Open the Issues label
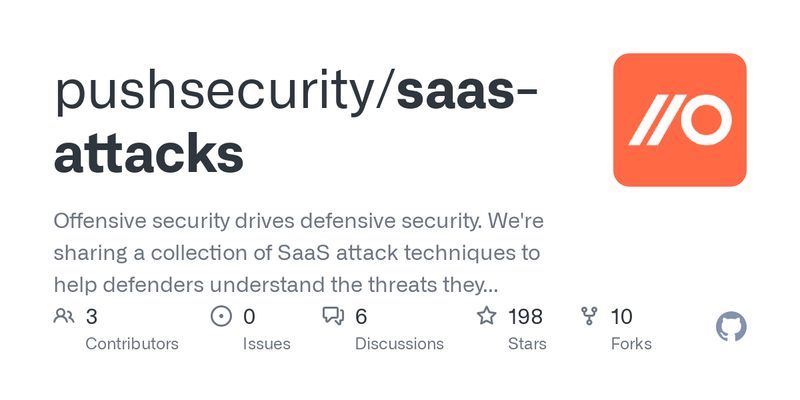Image resolution: width=800 pixels, height=400 pixels. tap(266, 344)
